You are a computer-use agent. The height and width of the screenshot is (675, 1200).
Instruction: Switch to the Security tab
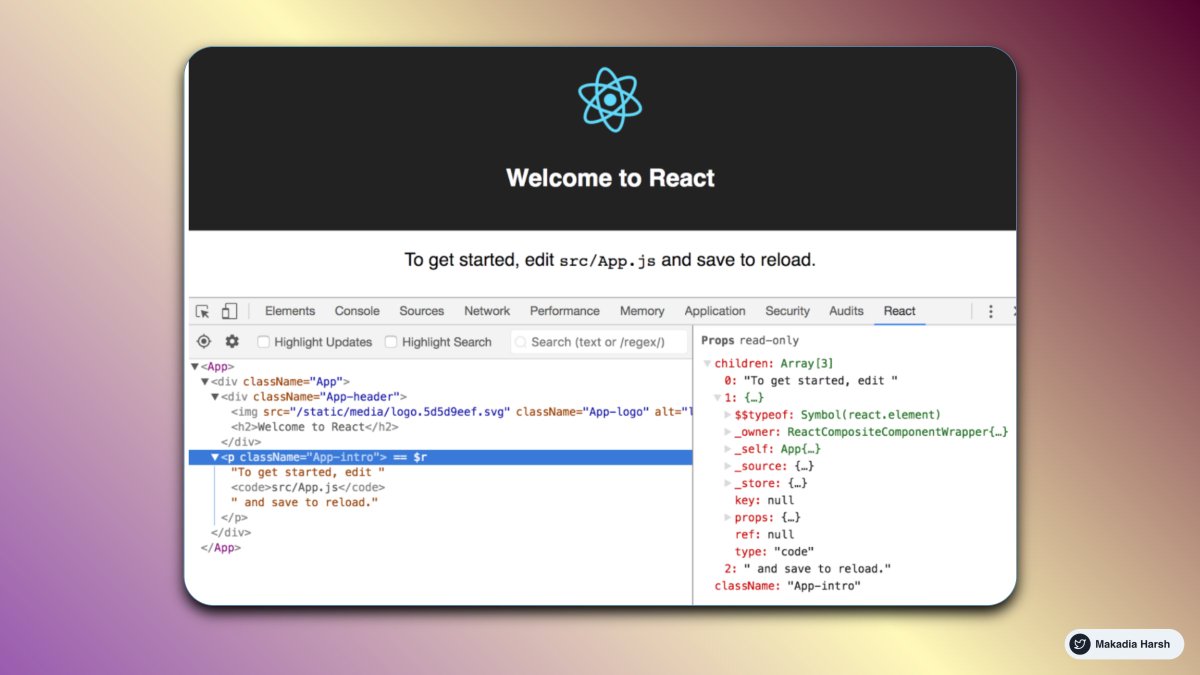click(787, 311)
